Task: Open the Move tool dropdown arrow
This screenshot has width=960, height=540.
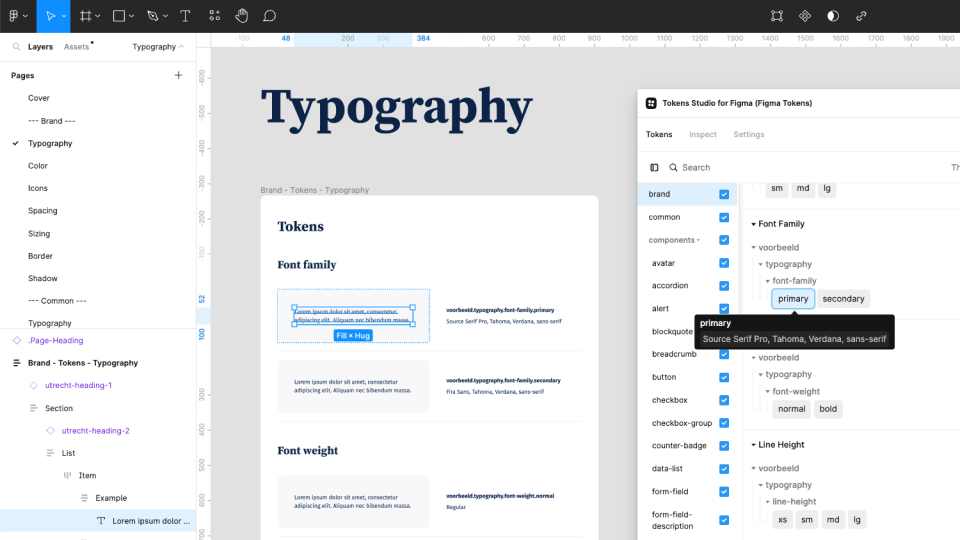Action: coord(64,16)
